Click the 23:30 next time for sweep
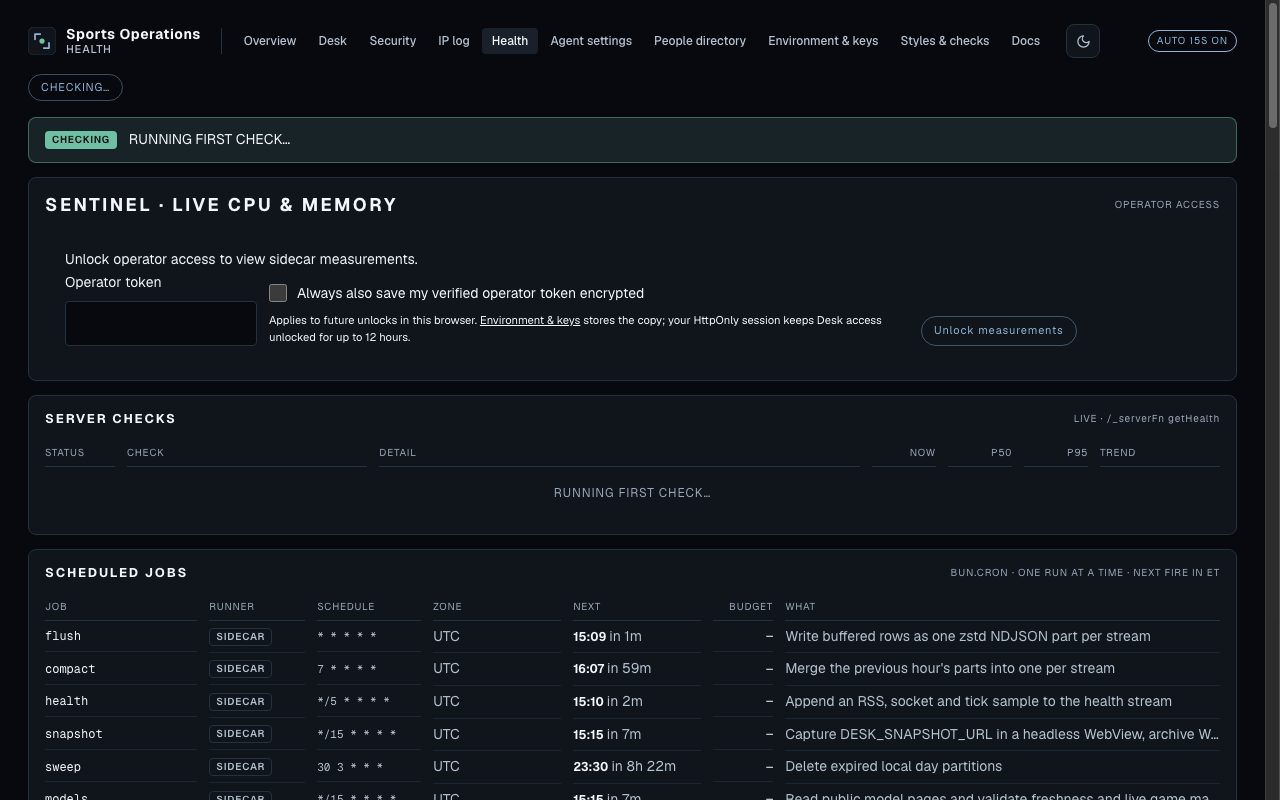This screenshot has width=1280, height=800. pos(591,766)
